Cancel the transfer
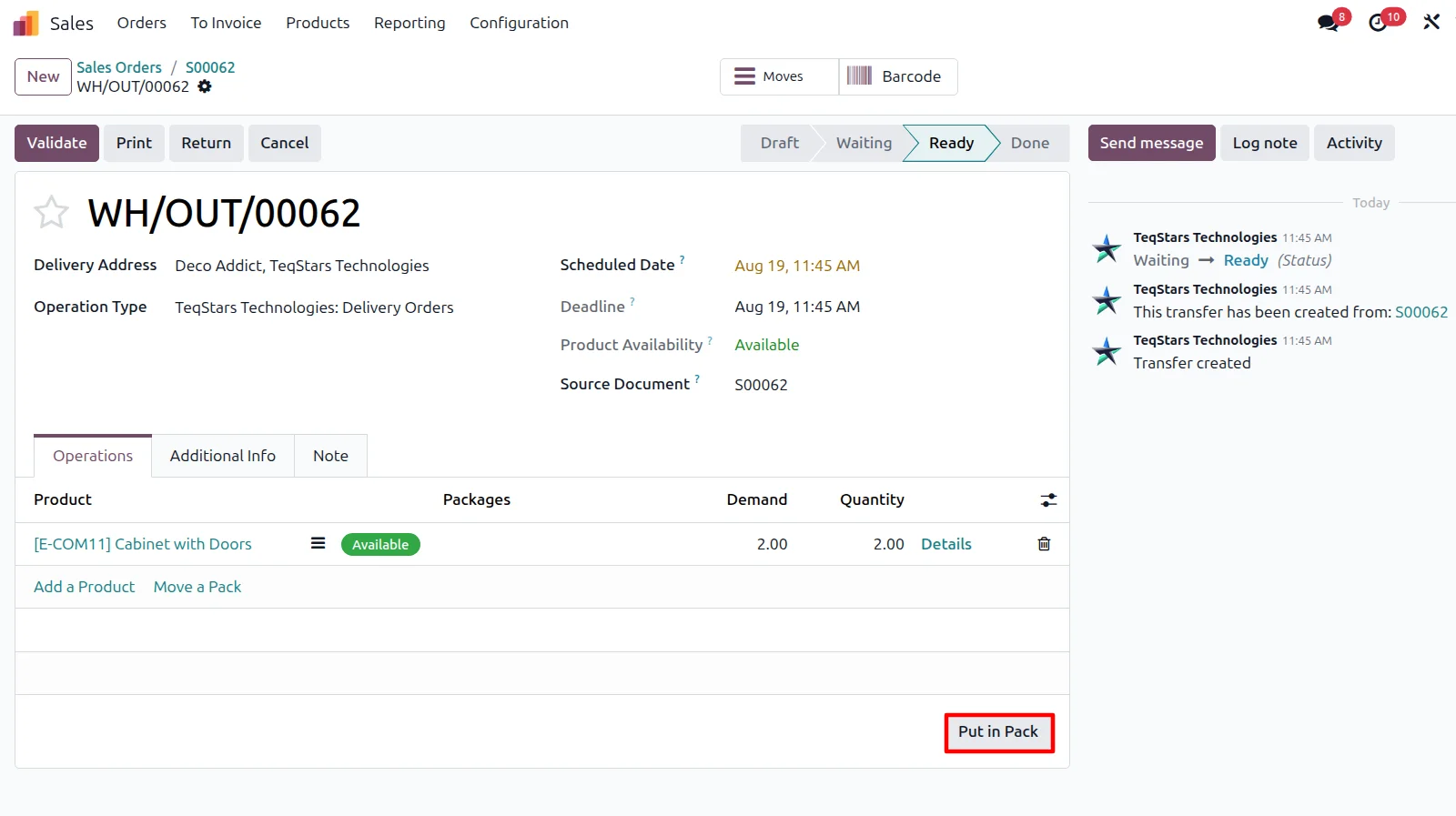The height and width of the screenshot is (816, 1456). (x=285, y=143)
